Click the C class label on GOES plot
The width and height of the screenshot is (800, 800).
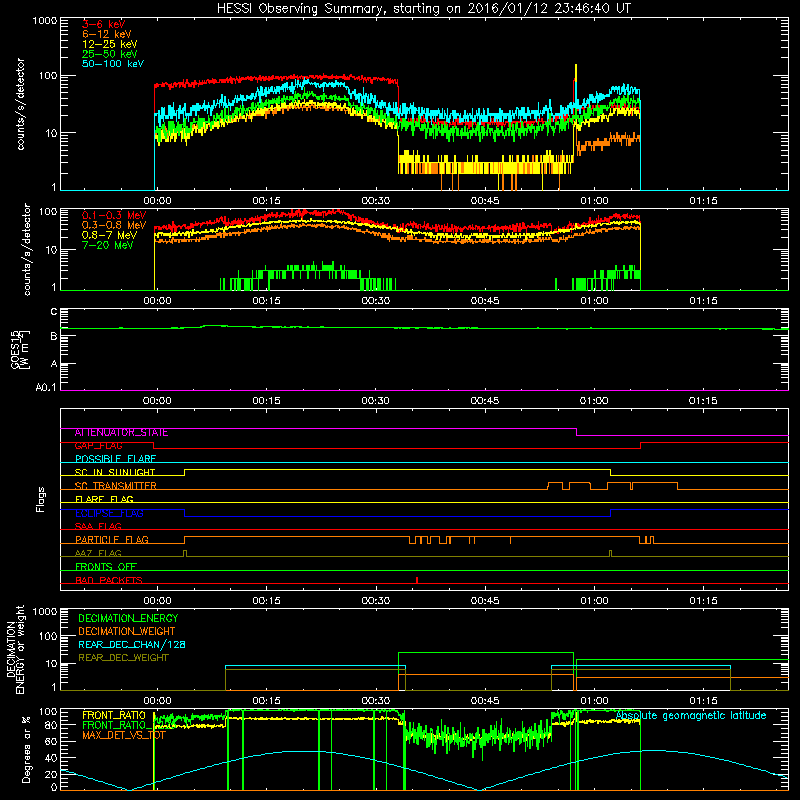point(54,312)
